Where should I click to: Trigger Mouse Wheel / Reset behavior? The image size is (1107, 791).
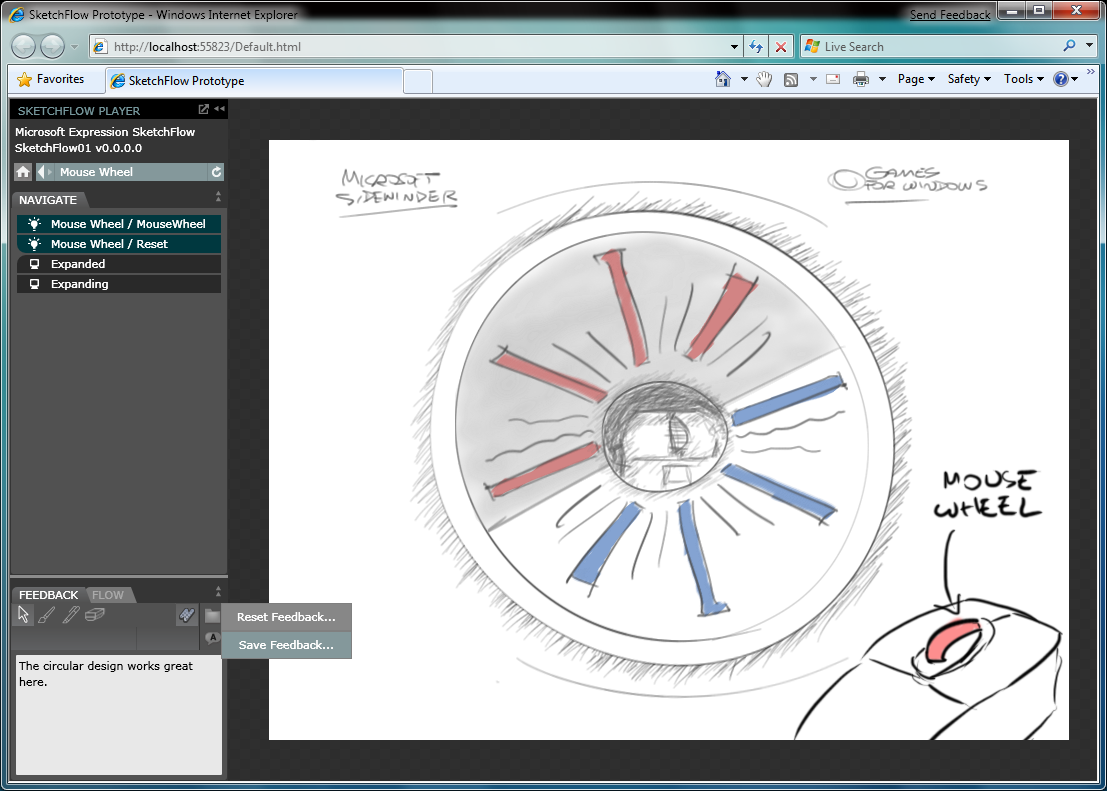[119, 244]
